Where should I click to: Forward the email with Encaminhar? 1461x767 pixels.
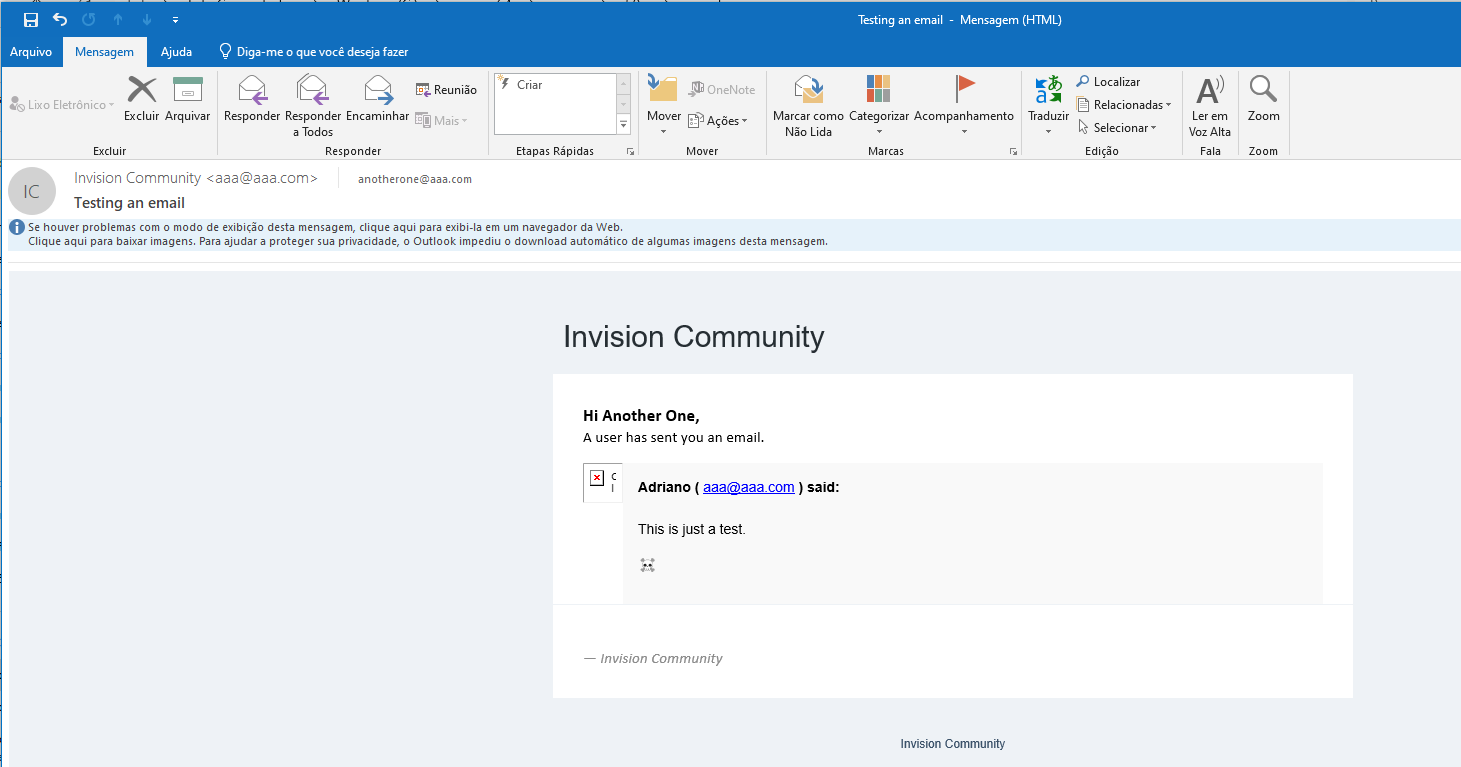pyautogui.click(x=377, y=99)
